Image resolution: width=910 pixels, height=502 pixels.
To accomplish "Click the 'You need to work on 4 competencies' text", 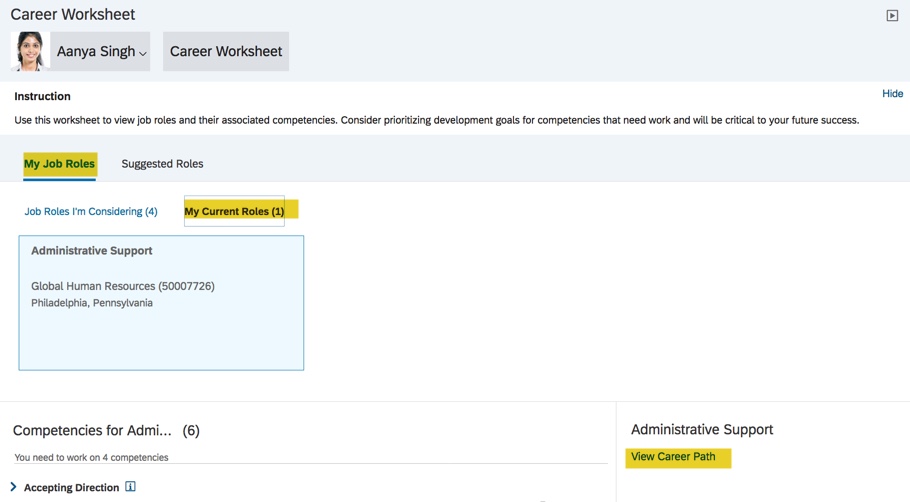I will pyautogui.click(x=91, y=457).
